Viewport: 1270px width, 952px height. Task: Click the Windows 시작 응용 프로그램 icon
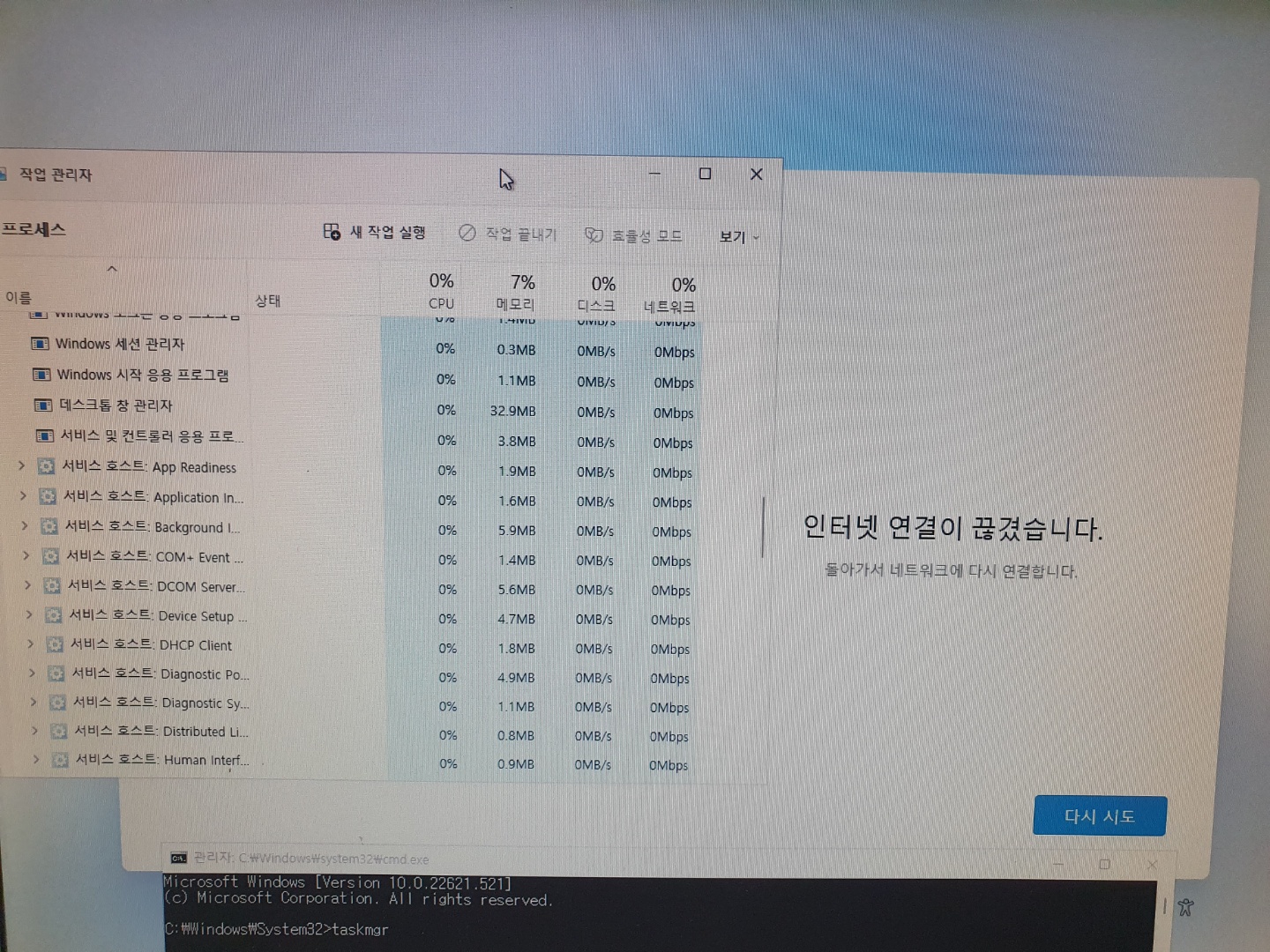[x=41, y=375]
